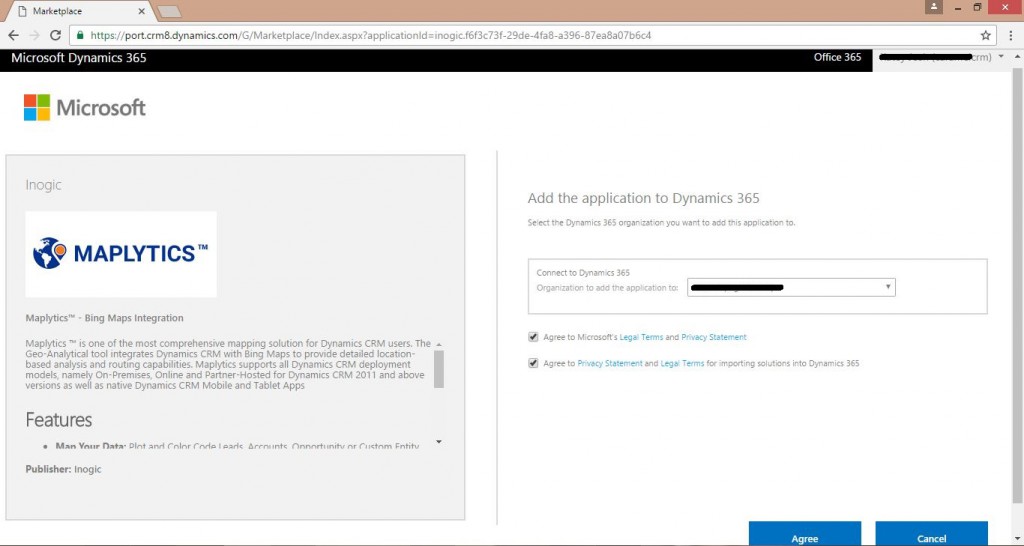Click Maplytics - Bing Maps Integration title
The image size is (1024, 546).
pos(104,318)
